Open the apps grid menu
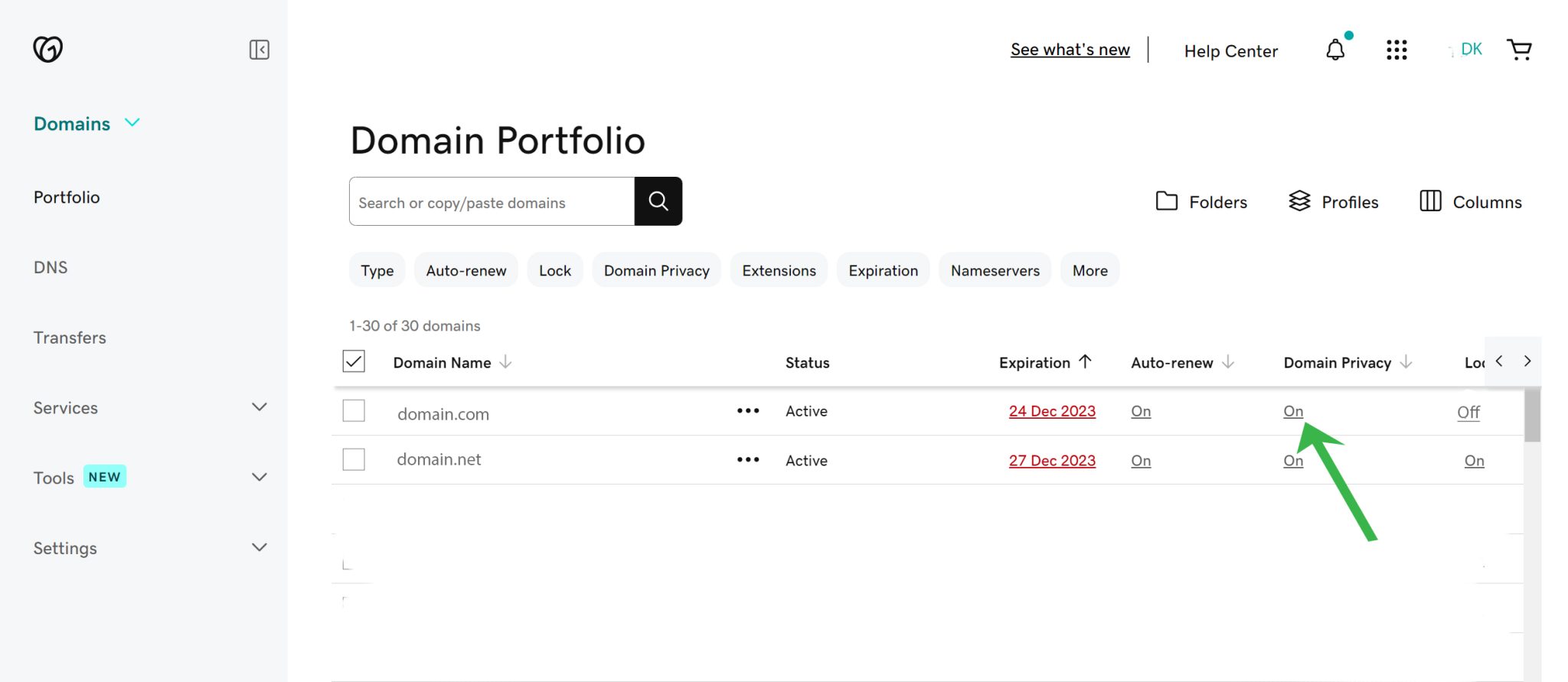The height and width of the screenshot is (682, 1568). click(1396, 50)
